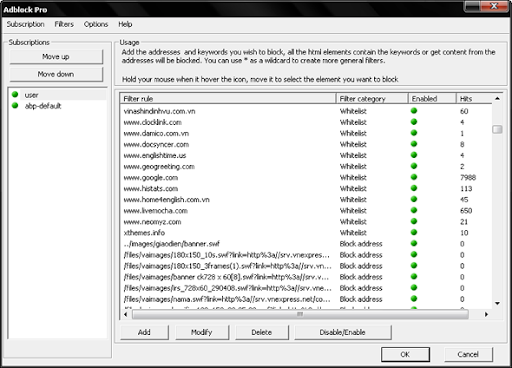The image size is (512, 368).
Task: Toggle enabled dot for www.geogreeting.com
Action: click(x=414, y=166)
